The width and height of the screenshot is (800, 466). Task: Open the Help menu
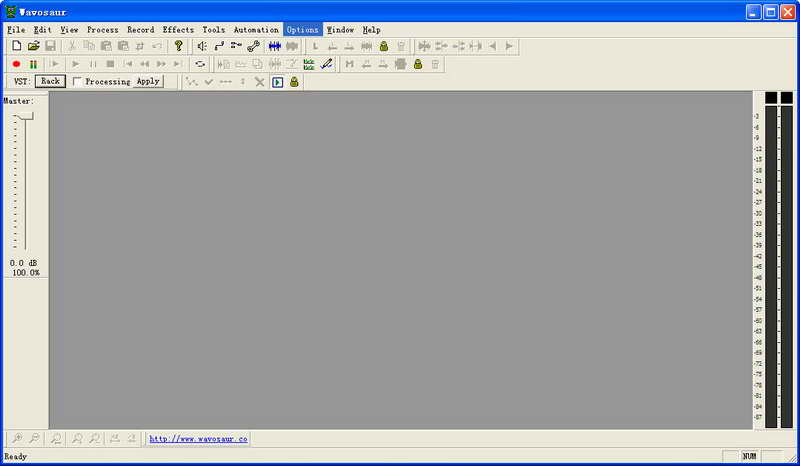pyautogui.click(x=371, y=30)
